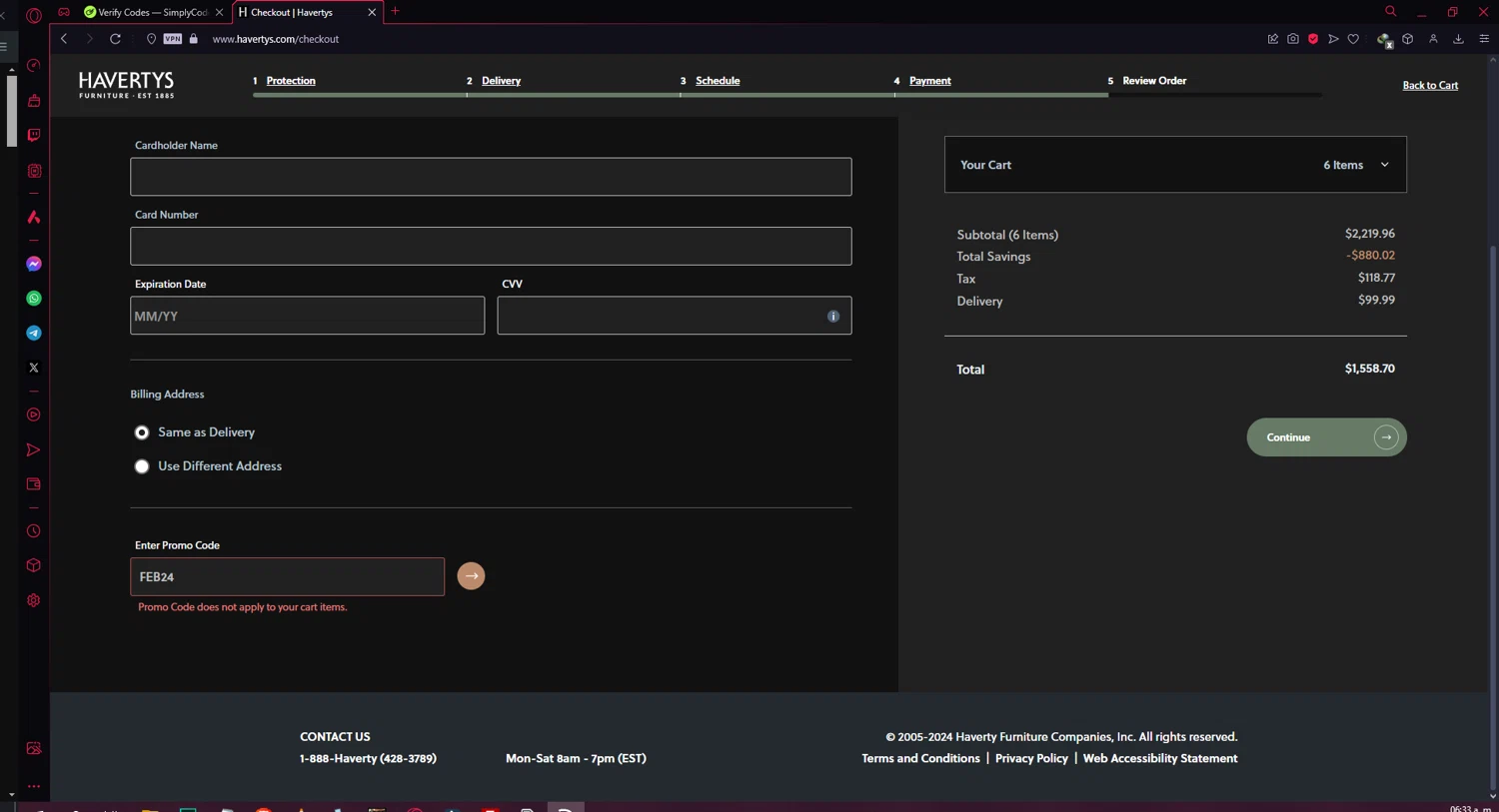This screenshot has height=812, width=1499.
Task: Focus the Cardholder Name field
Action: (x=491, y=177)
